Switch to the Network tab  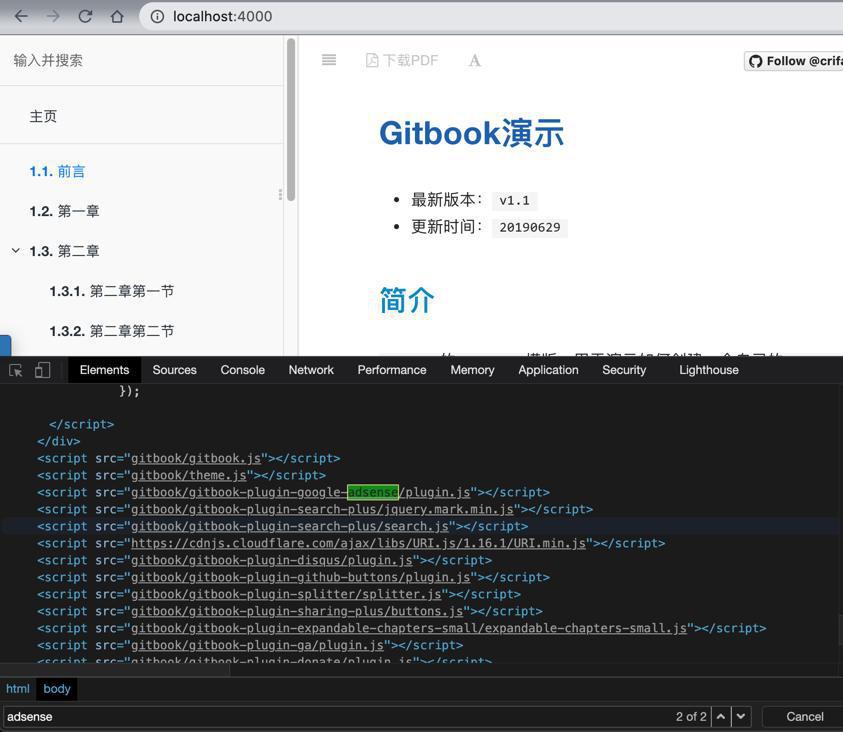tap(311, 370)
